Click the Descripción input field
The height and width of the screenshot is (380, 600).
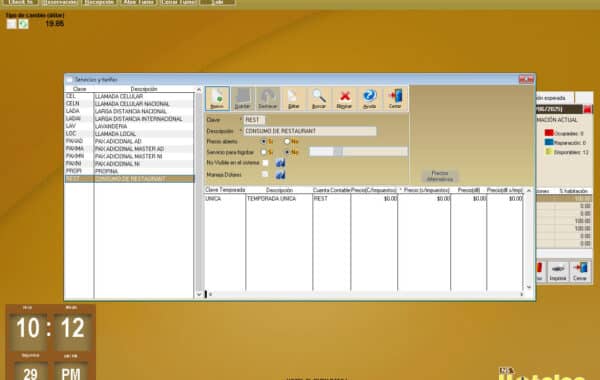click(x=310, y=131)
